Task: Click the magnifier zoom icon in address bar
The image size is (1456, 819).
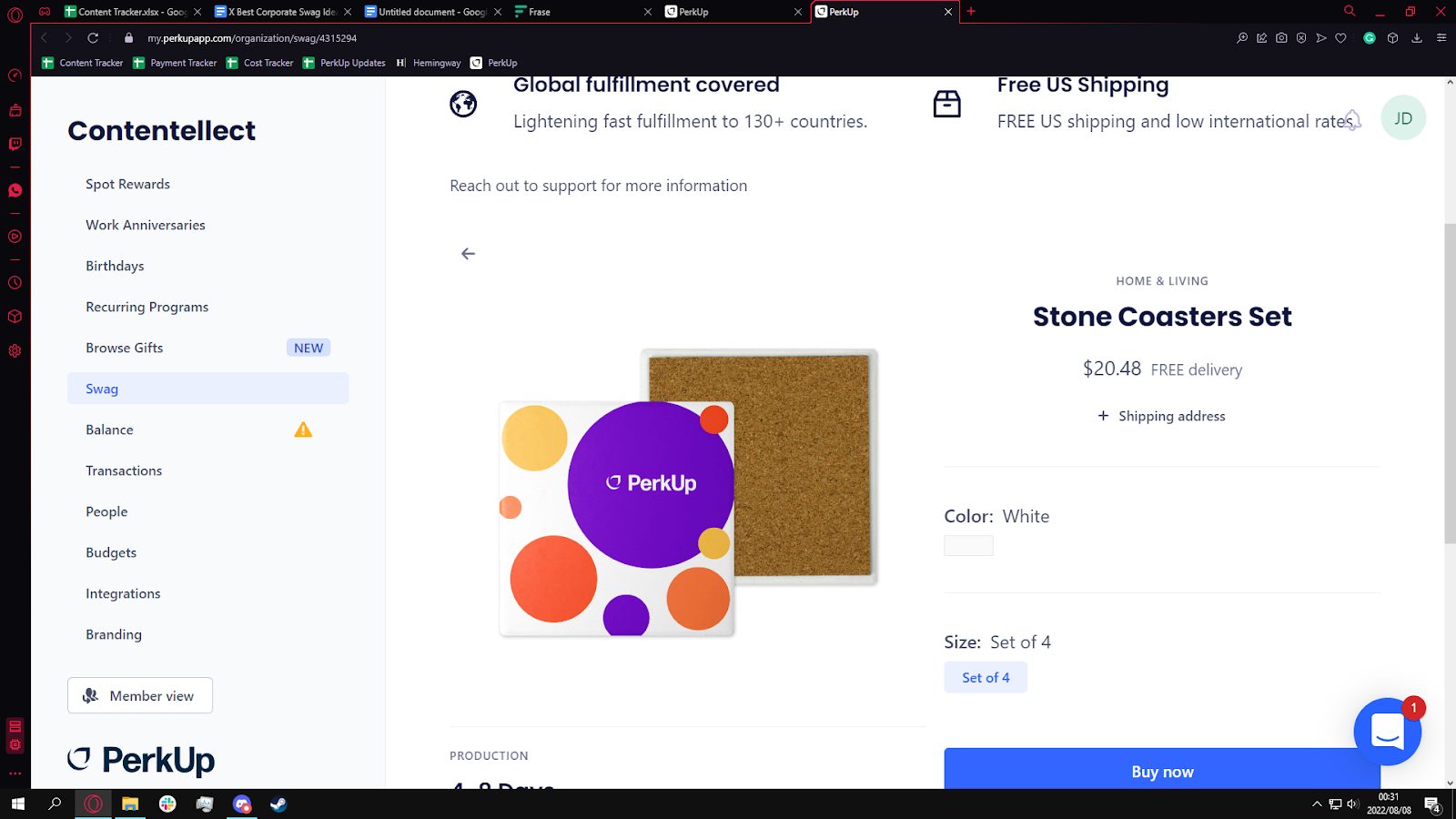Action: (x=1242, y=38)
